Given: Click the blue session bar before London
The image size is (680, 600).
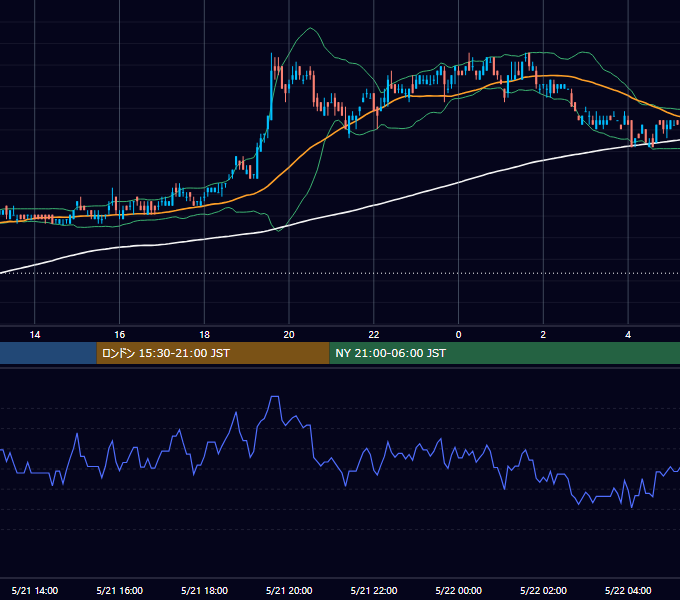Looking at the screenshot, I should pos(48,353).
